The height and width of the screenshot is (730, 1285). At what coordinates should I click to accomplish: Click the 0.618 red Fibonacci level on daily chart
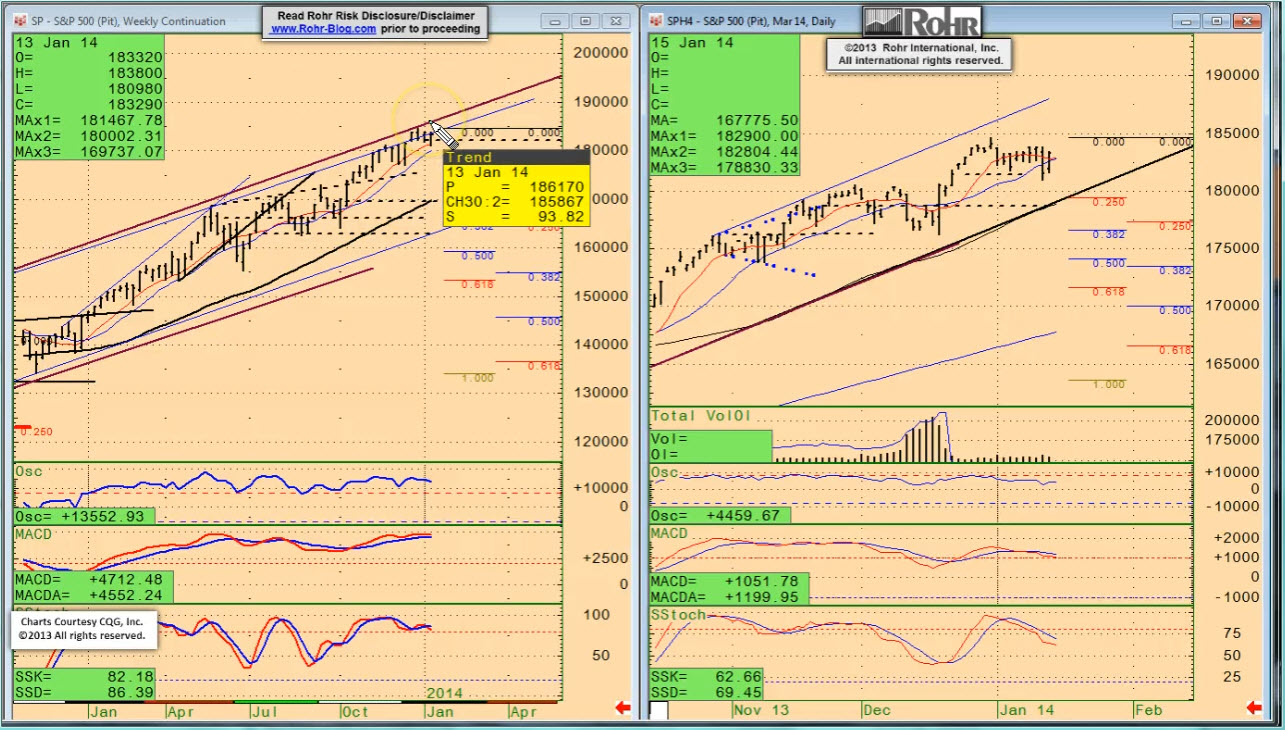point(1109,291)
